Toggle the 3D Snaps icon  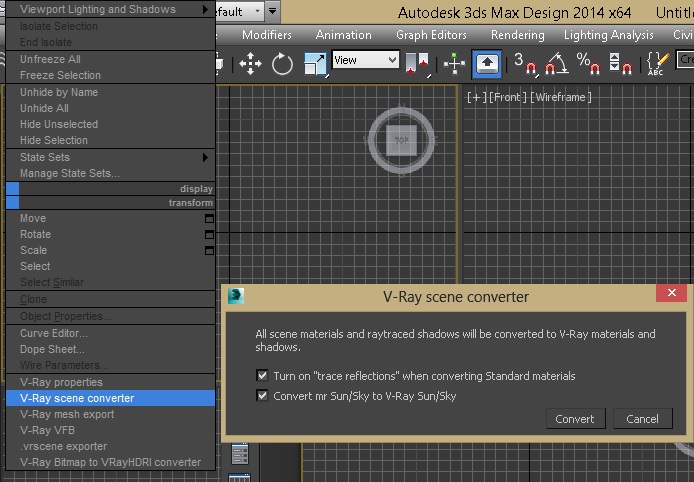click(x=525, y=64)
